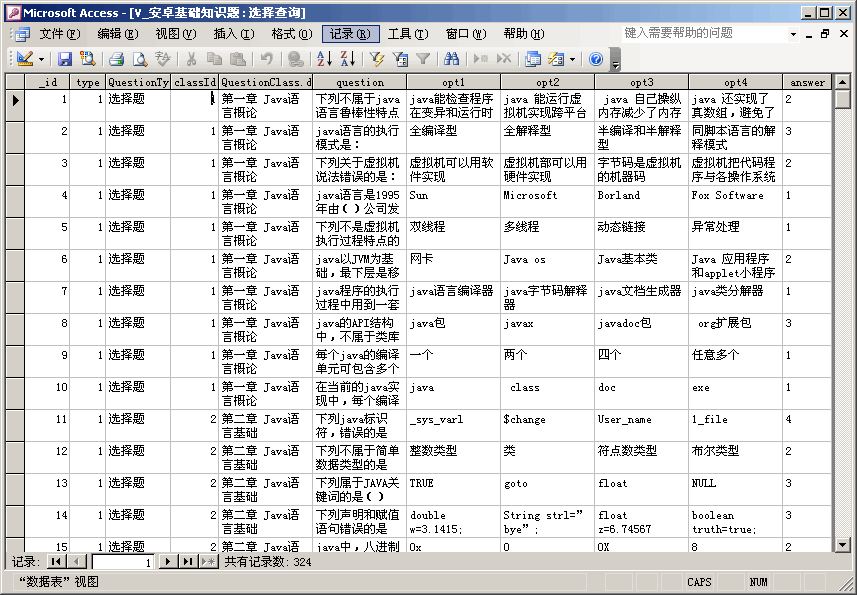Open the 帮助(H) menu

524,34
